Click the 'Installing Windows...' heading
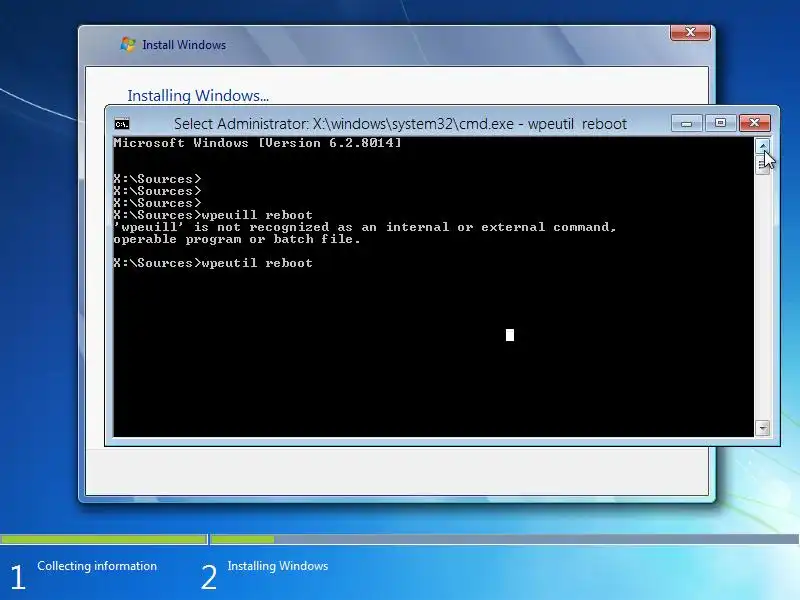This screenshot has height=600, width=800. pyautogui.click(x=198, y=95)
